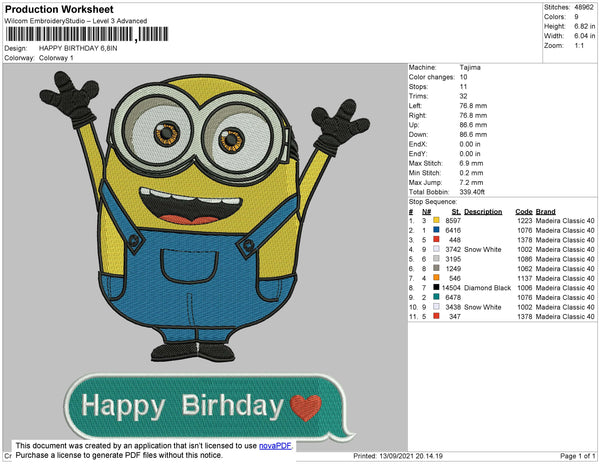Click the yellow thread swatch in stop 1

pyautogui.click(x=436, y=221)
